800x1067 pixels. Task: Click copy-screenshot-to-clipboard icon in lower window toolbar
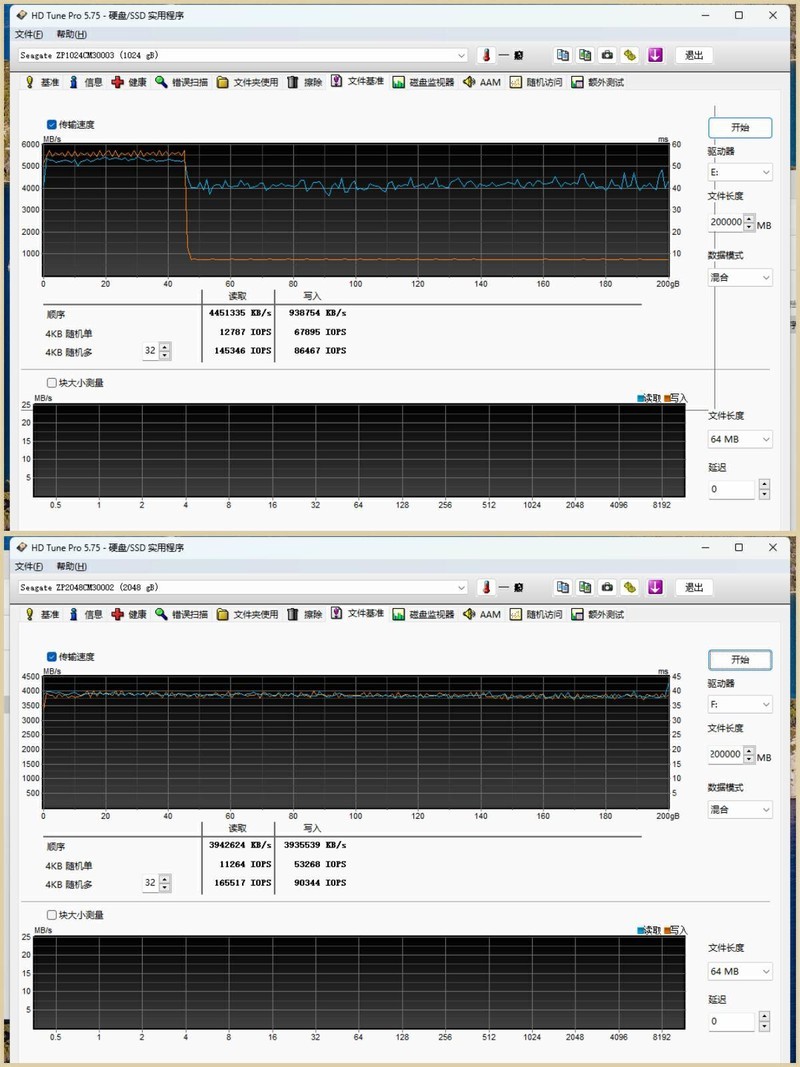pyautogui.click(x=585, y=587)
